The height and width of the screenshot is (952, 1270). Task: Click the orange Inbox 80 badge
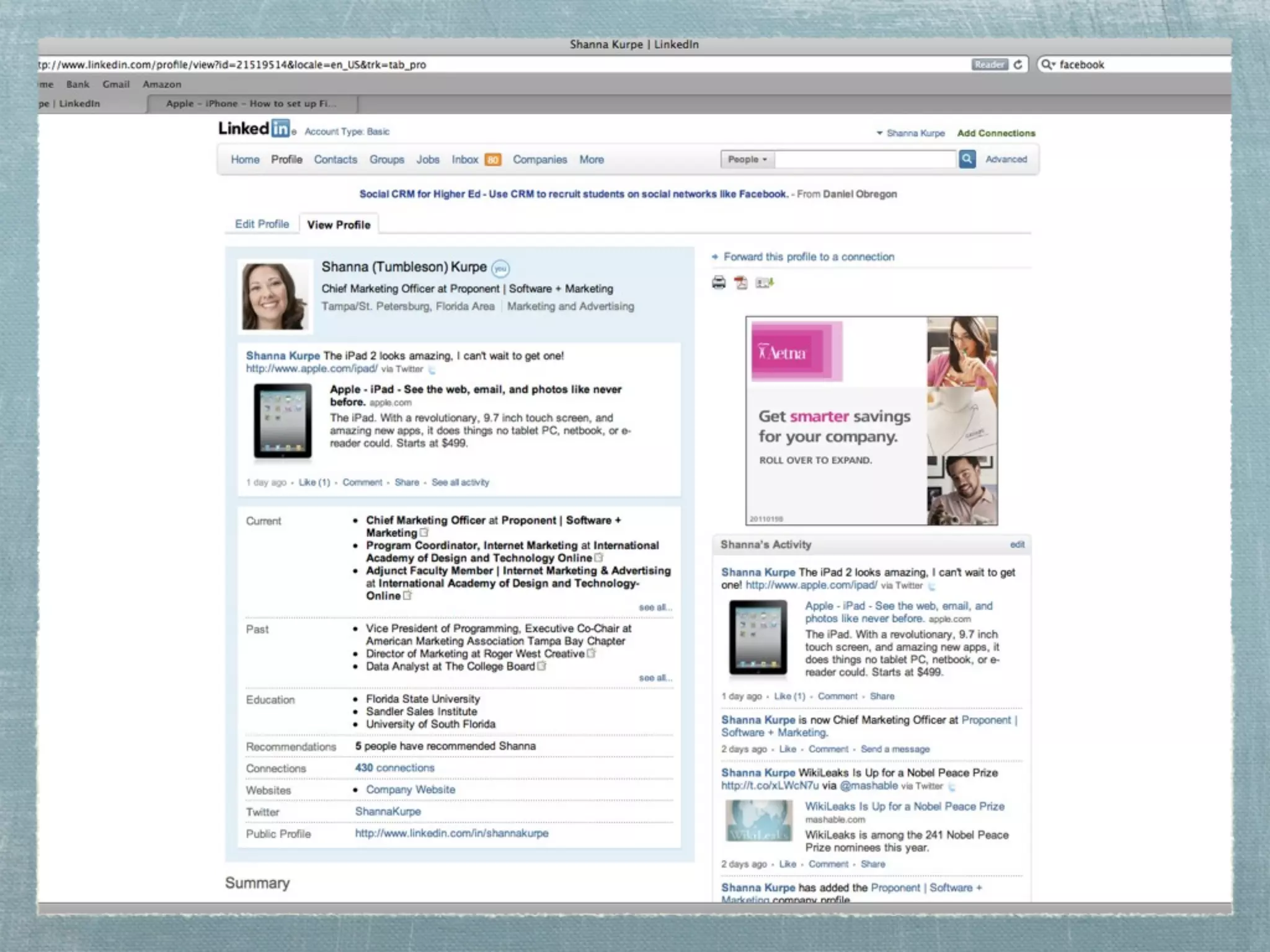click(492, 160)
